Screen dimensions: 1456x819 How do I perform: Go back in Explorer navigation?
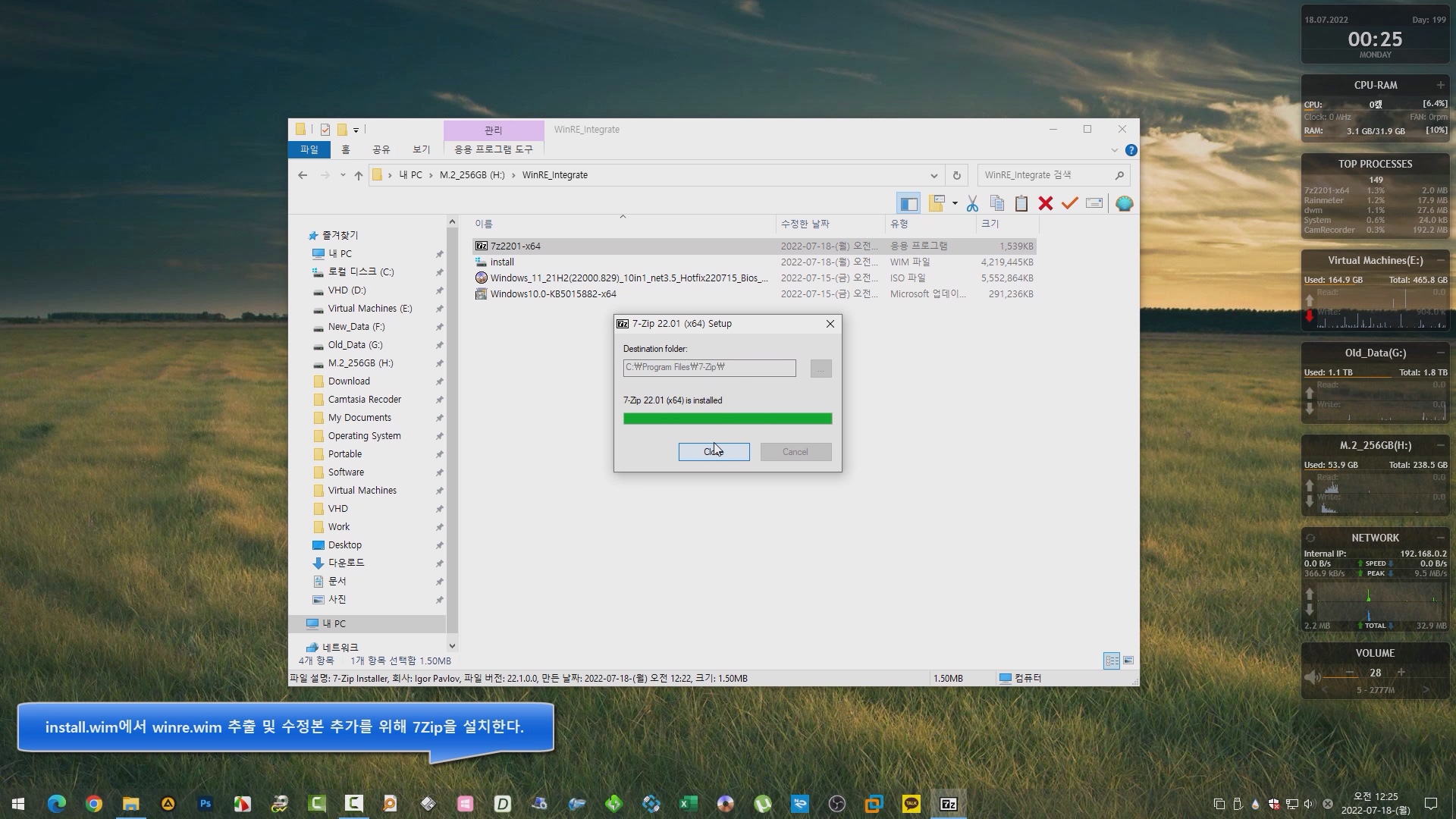coord(303,175)
